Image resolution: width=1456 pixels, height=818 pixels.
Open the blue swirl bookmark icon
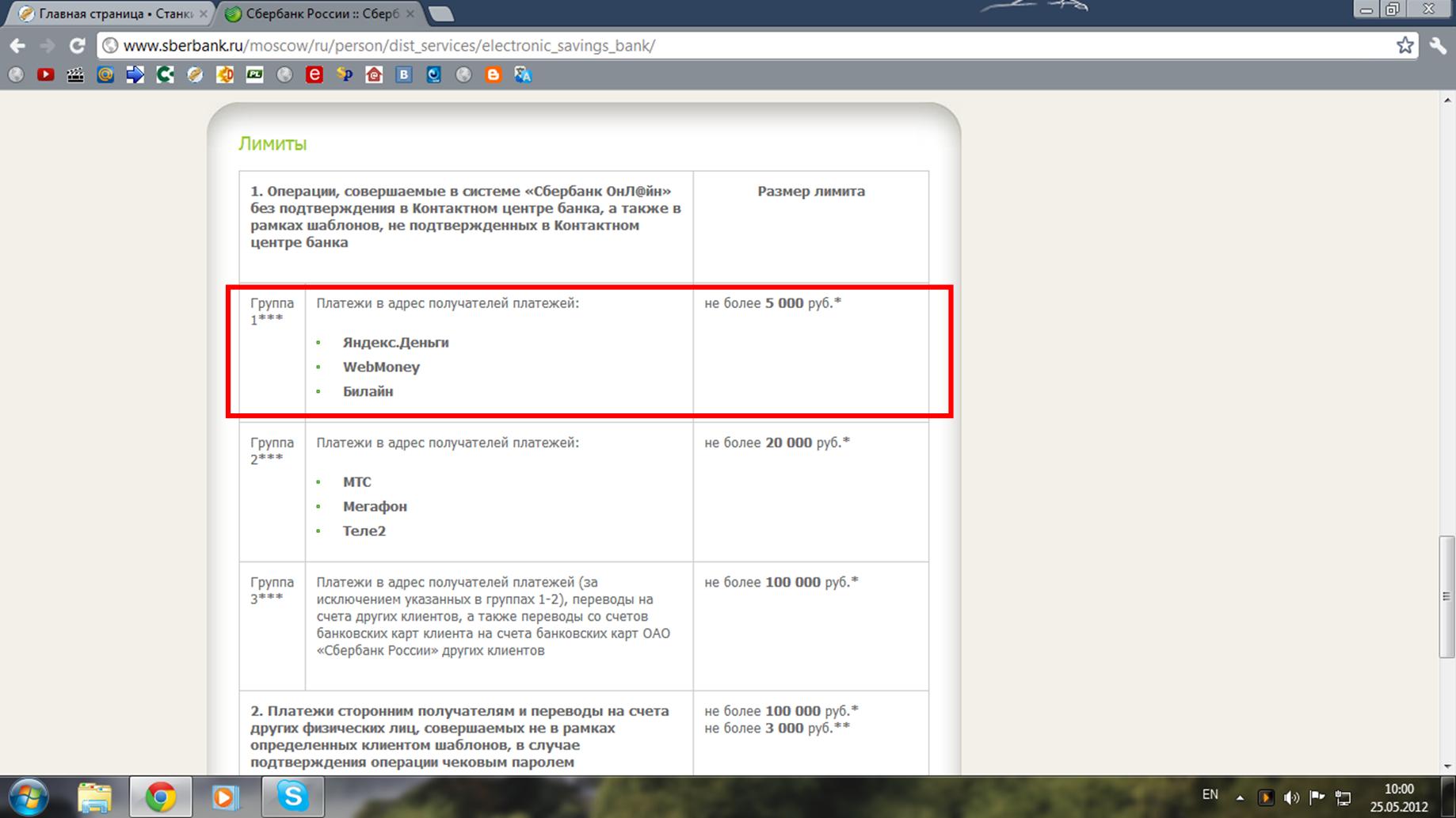pyautogui.click(x=433, y=74)
